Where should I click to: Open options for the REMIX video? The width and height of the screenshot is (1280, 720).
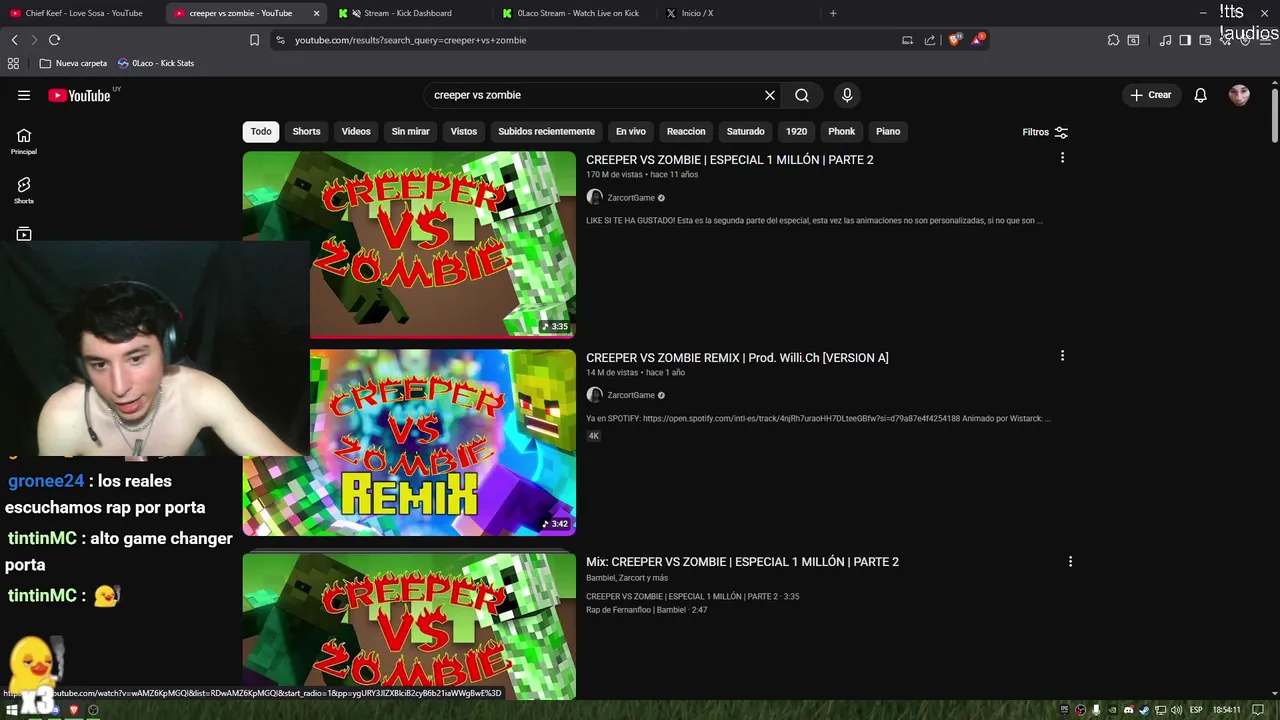[1062, 356]
